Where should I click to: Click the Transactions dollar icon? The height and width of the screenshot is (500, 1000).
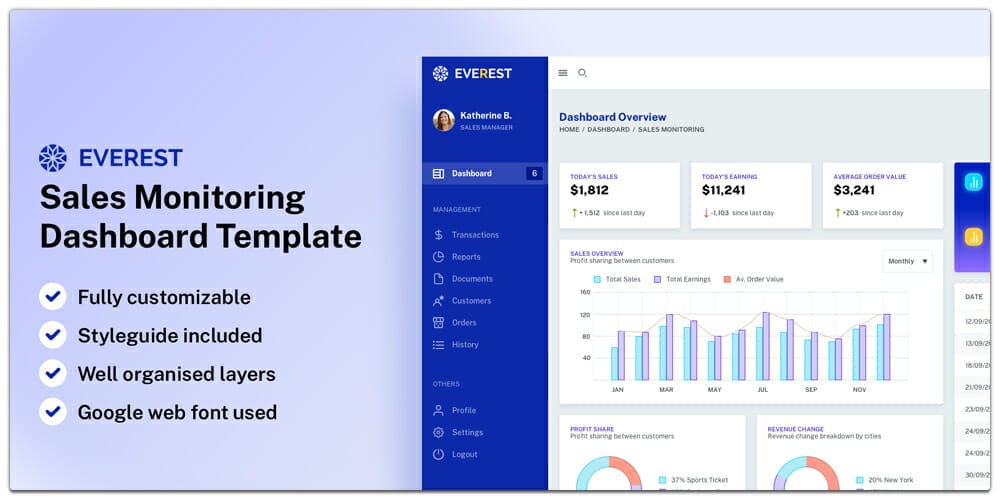pos(438,235)
